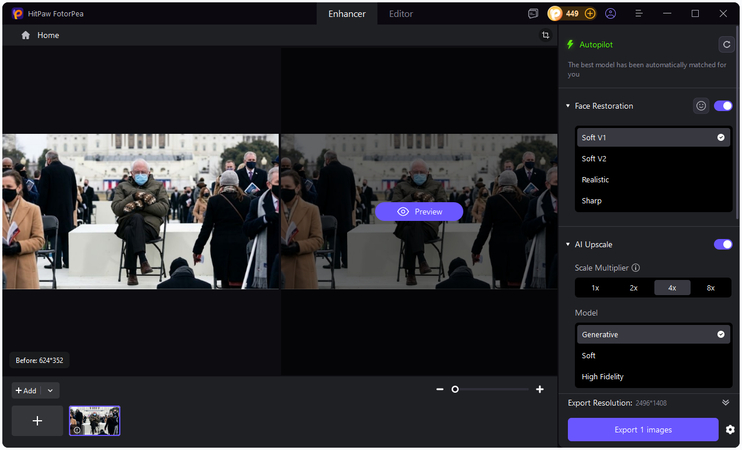Open export settings gear icon

click(x=730, y=429)
